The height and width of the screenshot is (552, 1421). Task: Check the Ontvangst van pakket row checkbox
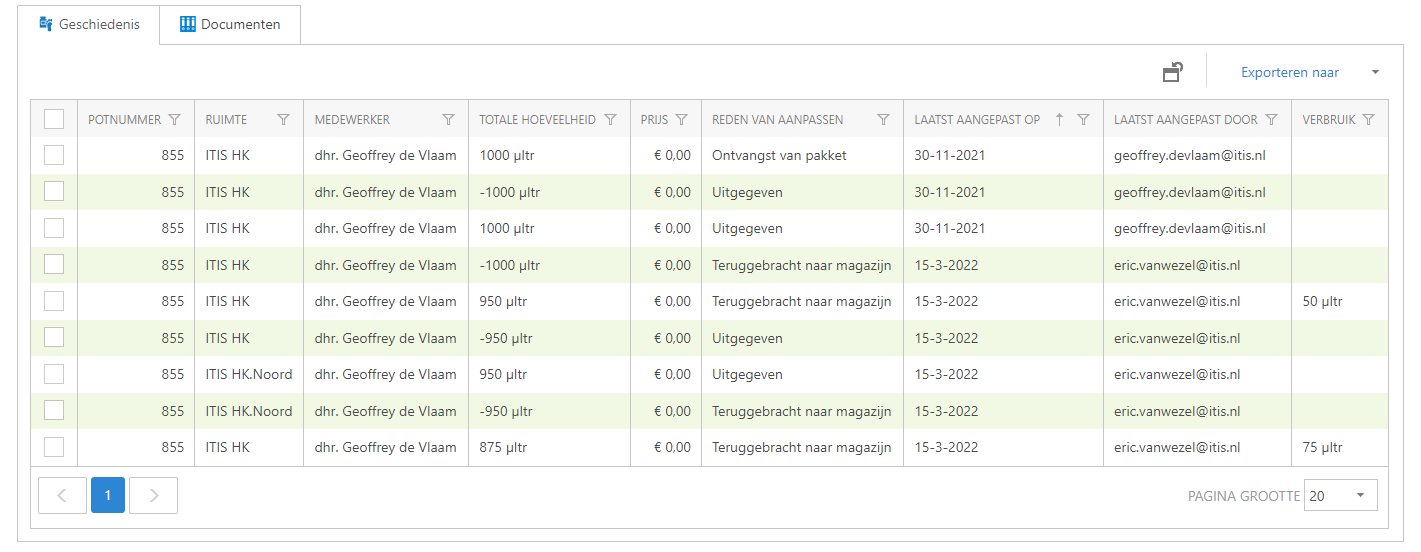(54, 155)
